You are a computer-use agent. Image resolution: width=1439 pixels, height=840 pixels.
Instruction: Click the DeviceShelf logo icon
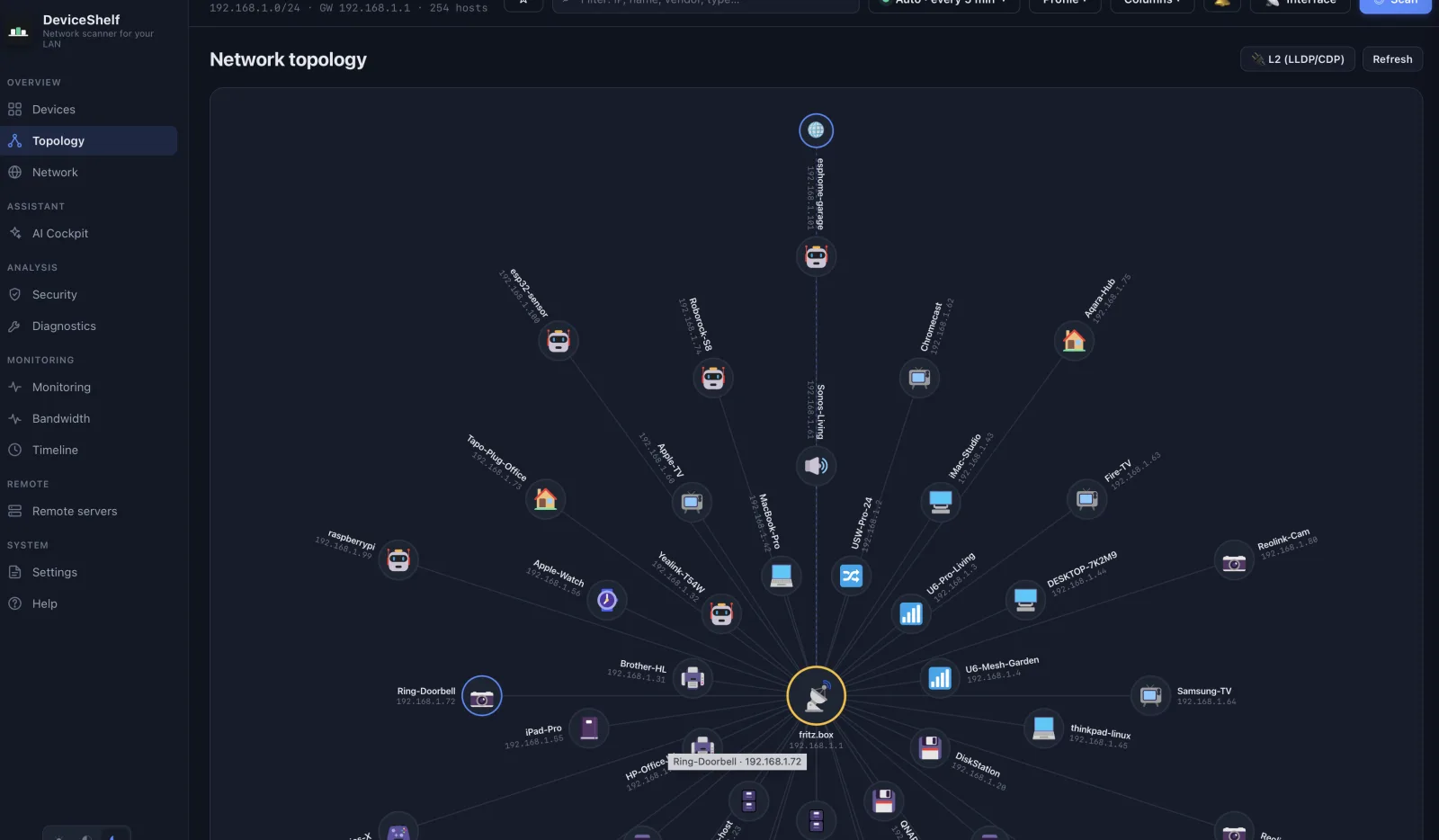(x=19, y=31)
